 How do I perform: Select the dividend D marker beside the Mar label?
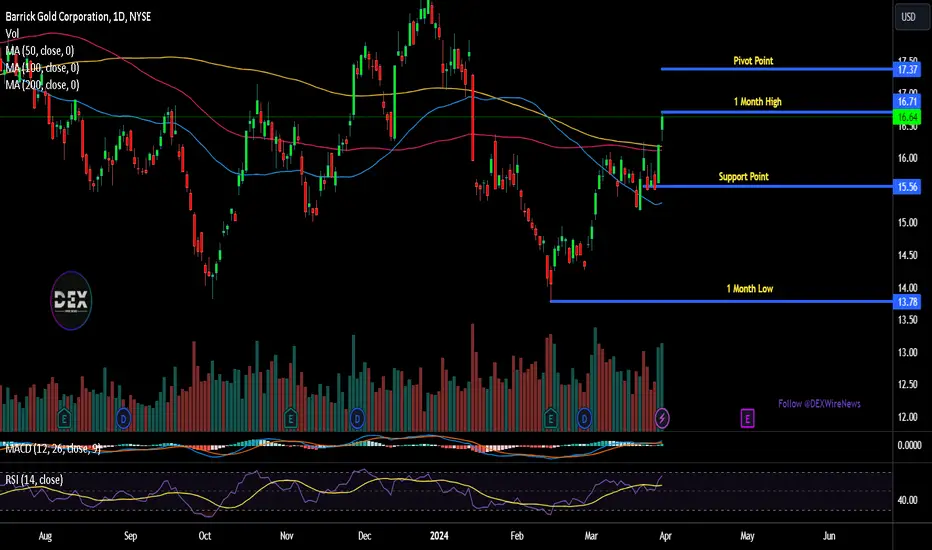point(584,419)
